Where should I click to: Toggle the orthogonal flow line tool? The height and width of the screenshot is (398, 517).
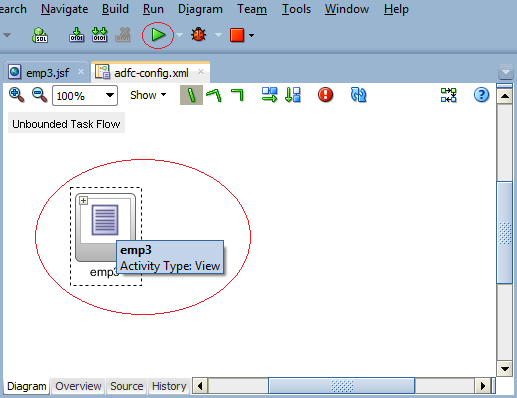tap(238, 95)
